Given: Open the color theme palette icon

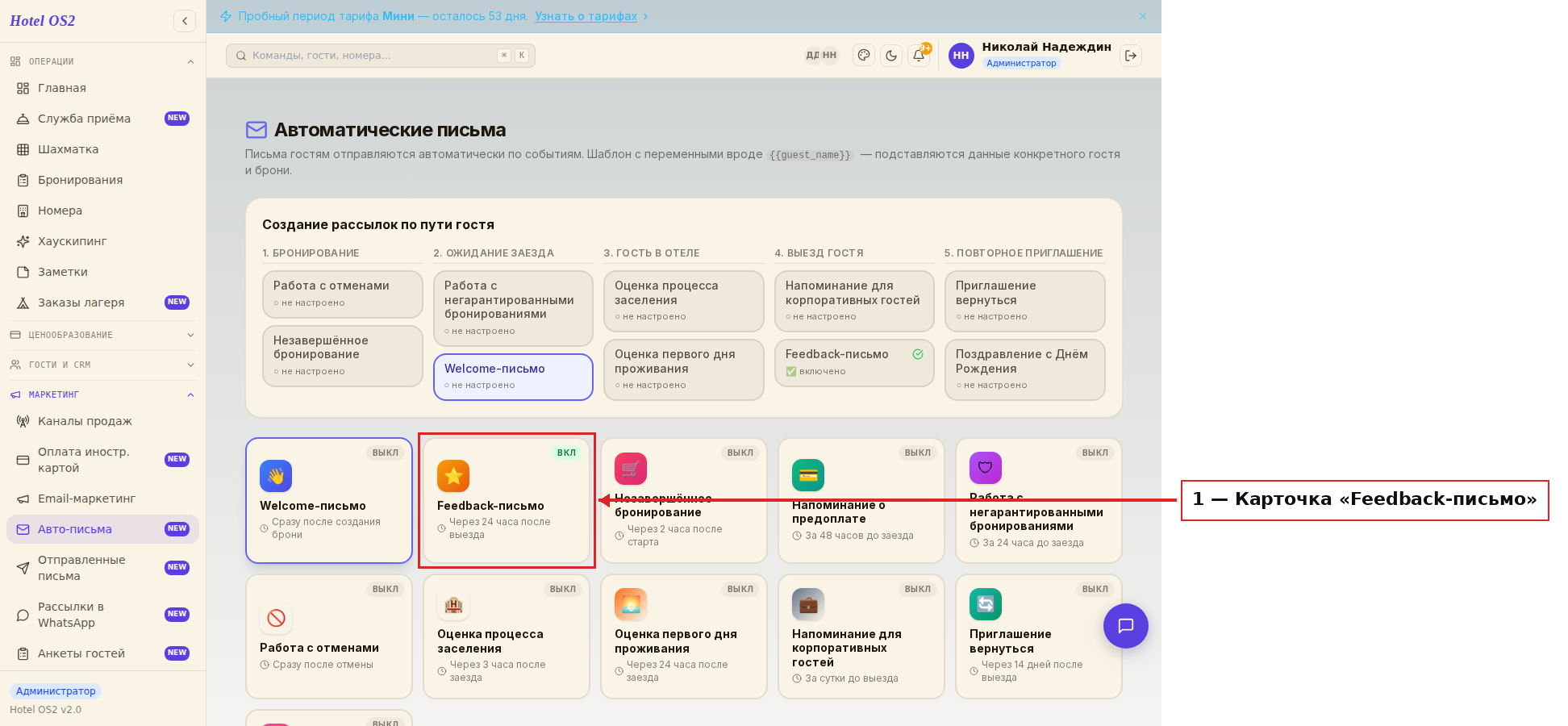Looking at the screenshot, I should click(x=864, y=56).
